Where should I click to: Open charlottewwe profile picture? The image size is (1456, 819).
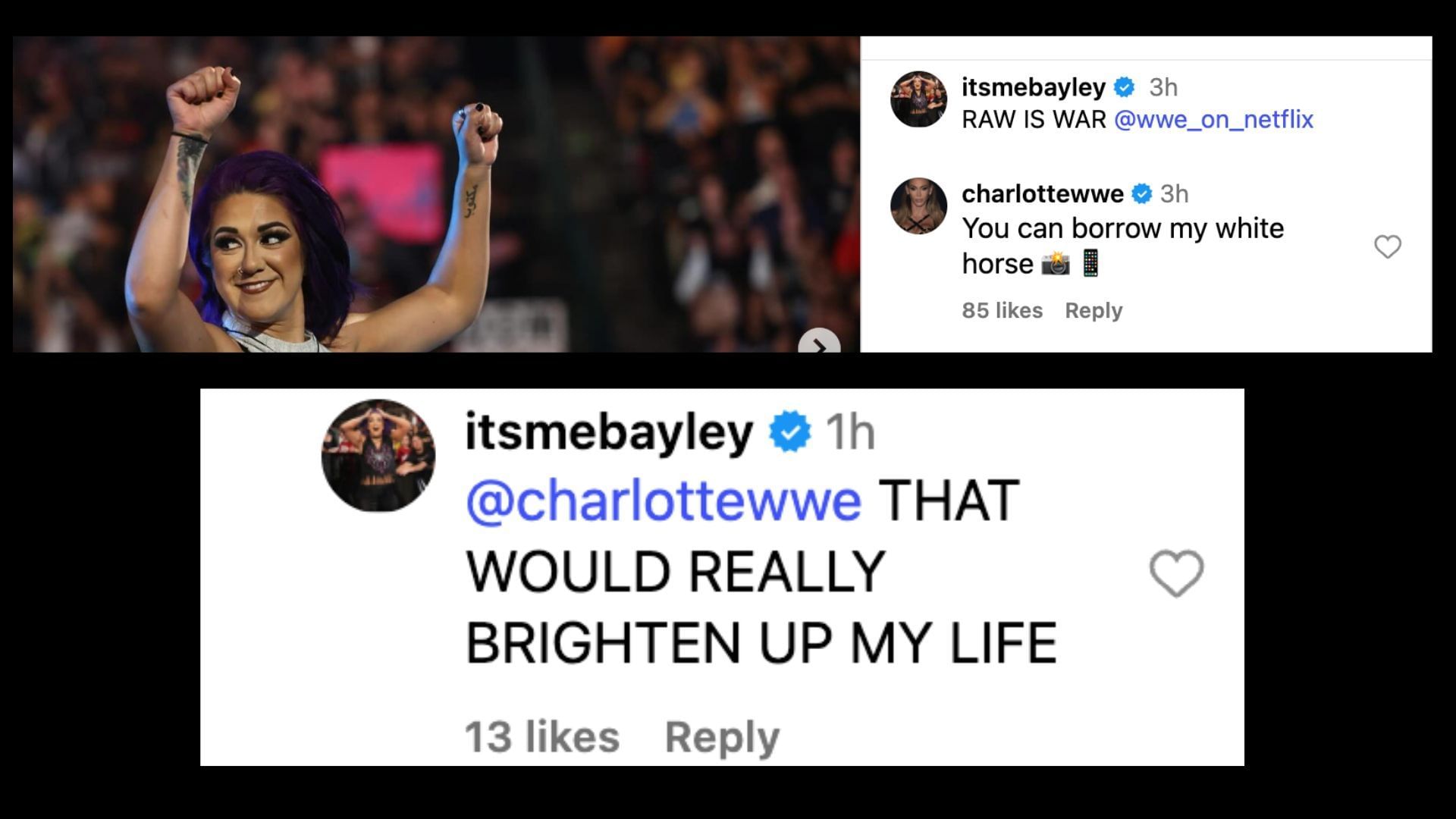[x=918, y=206]
